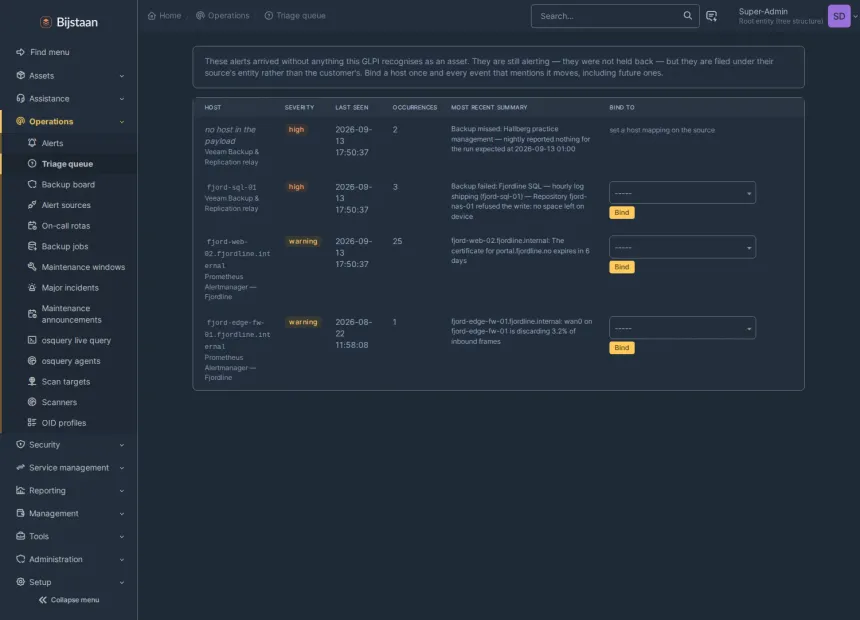This screenshot has width=860, height=620.
Task: Expand the Service management chevron
Action: pyautogui.click(x=122, y=468)
